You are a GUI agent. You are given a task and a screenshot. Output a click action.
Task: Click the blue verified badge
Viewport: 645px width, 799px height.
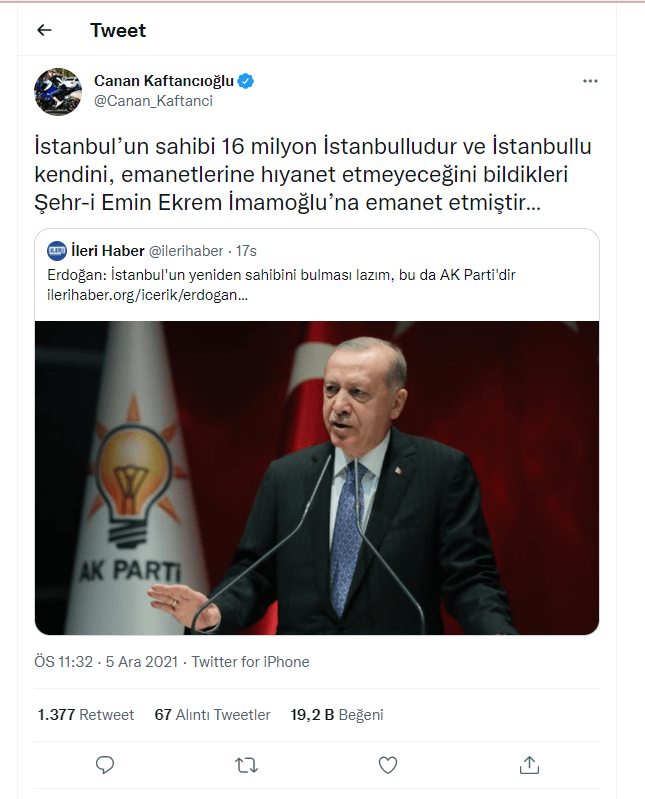pos(246,81)
